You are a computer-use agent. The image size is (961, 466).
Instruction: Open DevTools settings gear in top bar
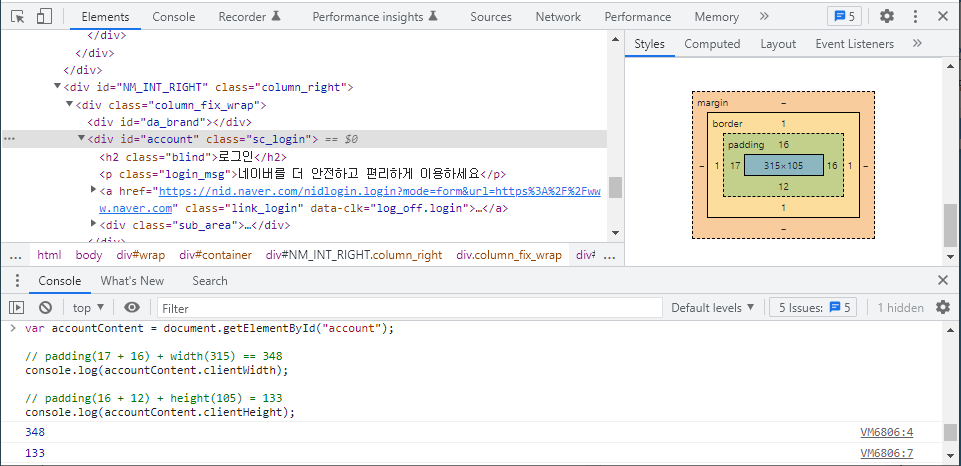click(887, 17)
